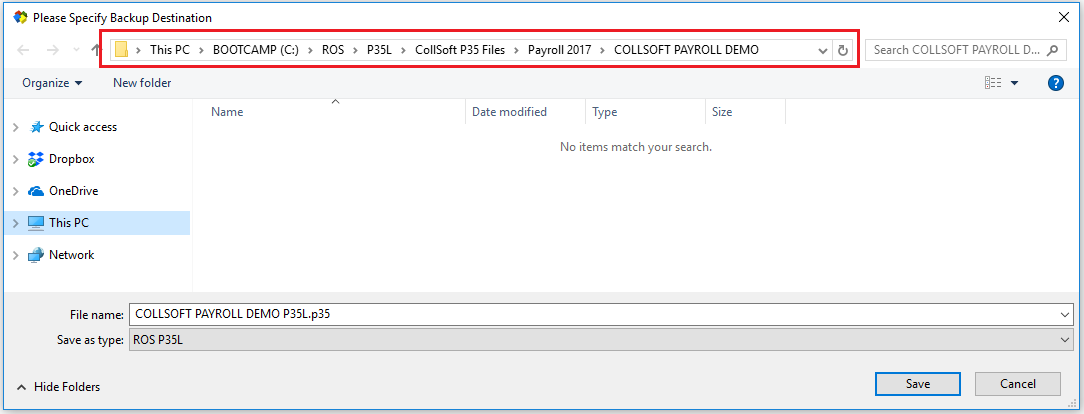The width and height of the screenshot is (1084, 414).
Task: Select the Dropbox icon in sidebar
Action: 36,159
